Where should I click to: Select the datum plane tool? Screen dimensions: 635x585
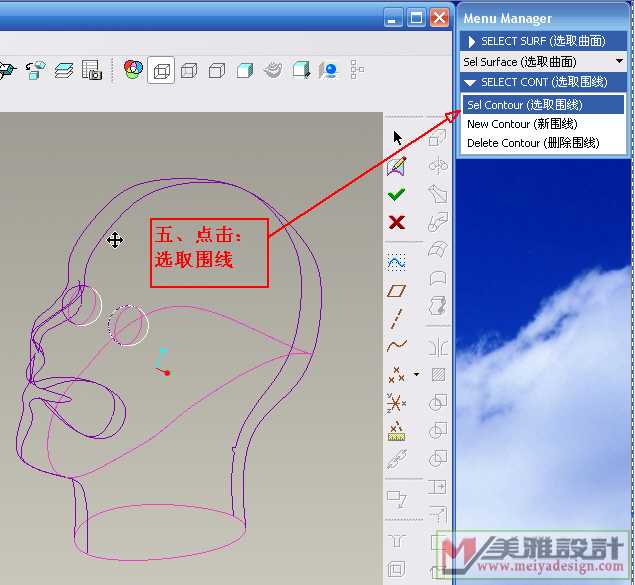[x=396, y=291]
